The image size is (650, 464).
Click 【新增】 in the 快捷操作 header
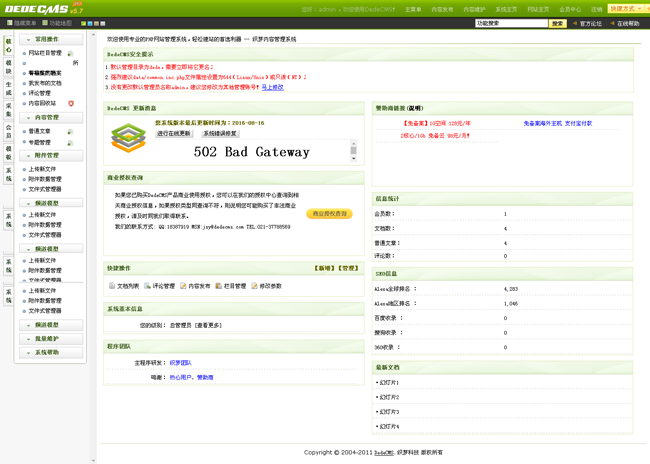pos(325,268)
